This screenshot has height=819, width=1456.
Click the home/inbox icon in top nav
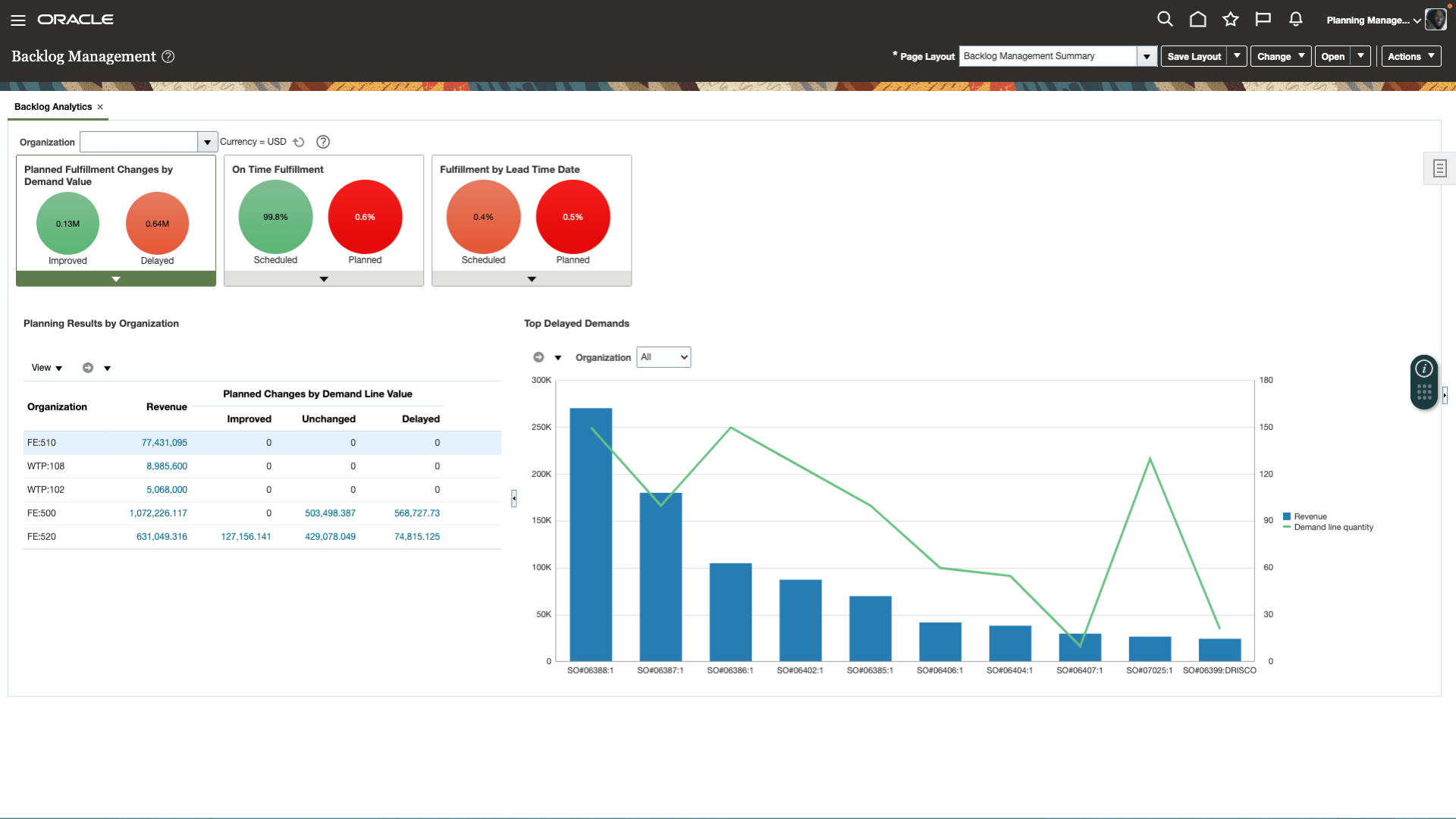pos(1197,19)
